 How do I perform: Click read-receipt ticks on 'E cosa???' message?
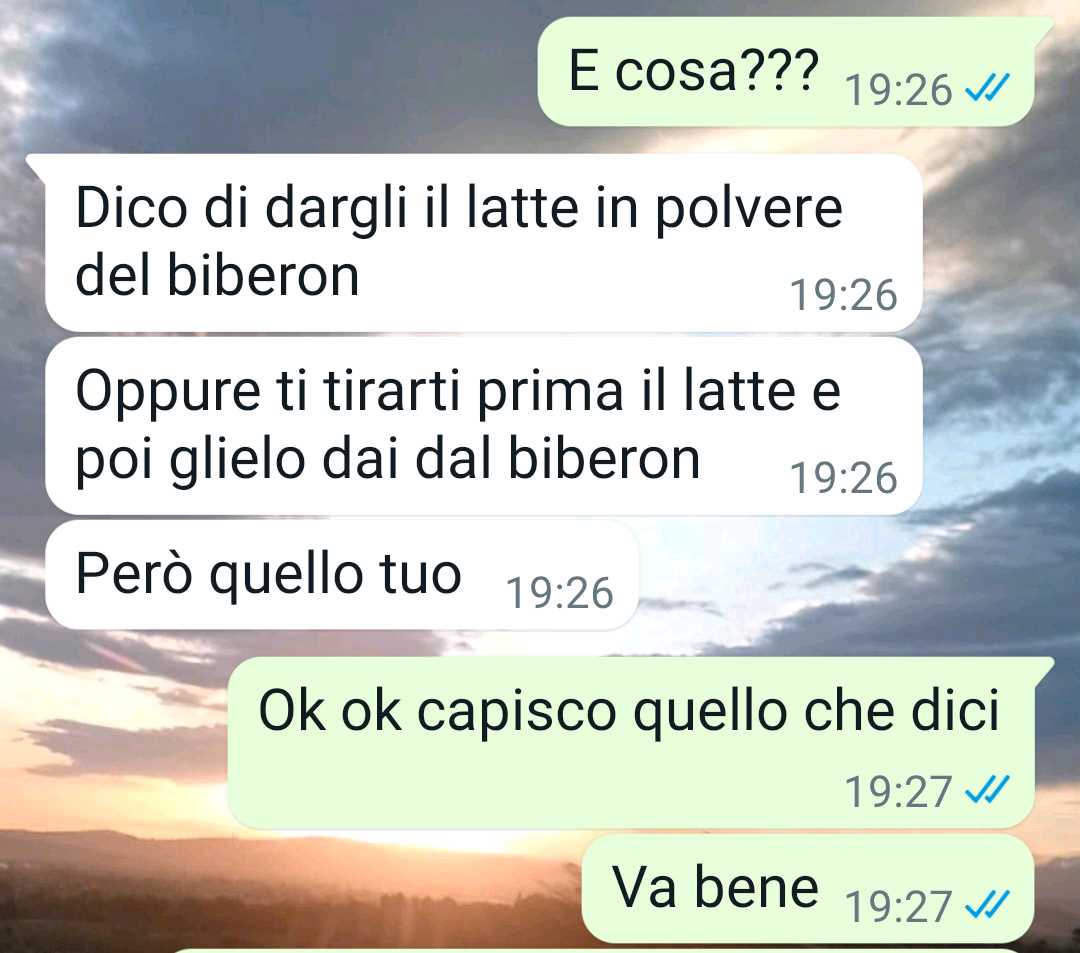[987, 88]
